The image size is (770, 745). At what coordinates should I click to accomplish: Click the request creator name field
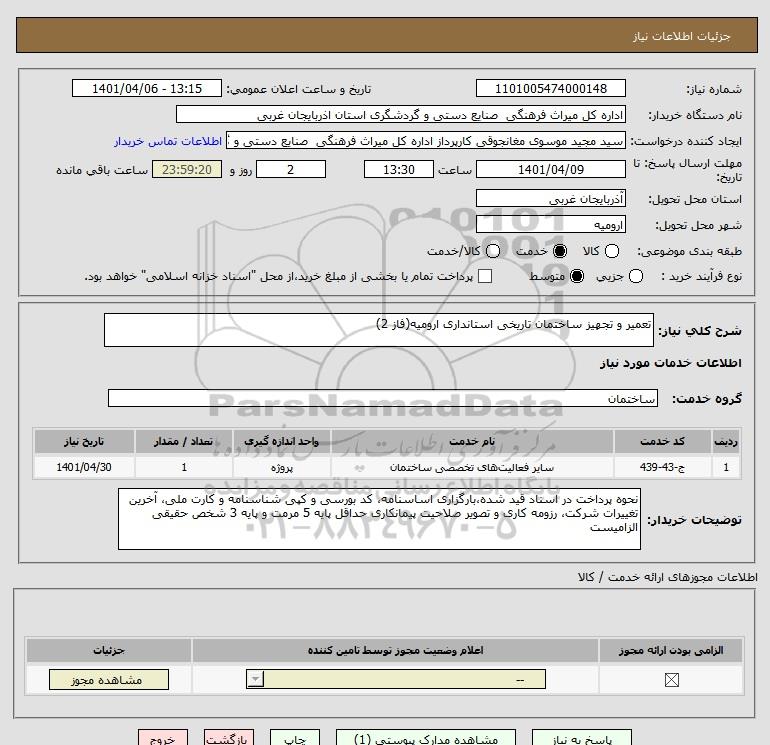pyautogui.click(x=426, y=141)
